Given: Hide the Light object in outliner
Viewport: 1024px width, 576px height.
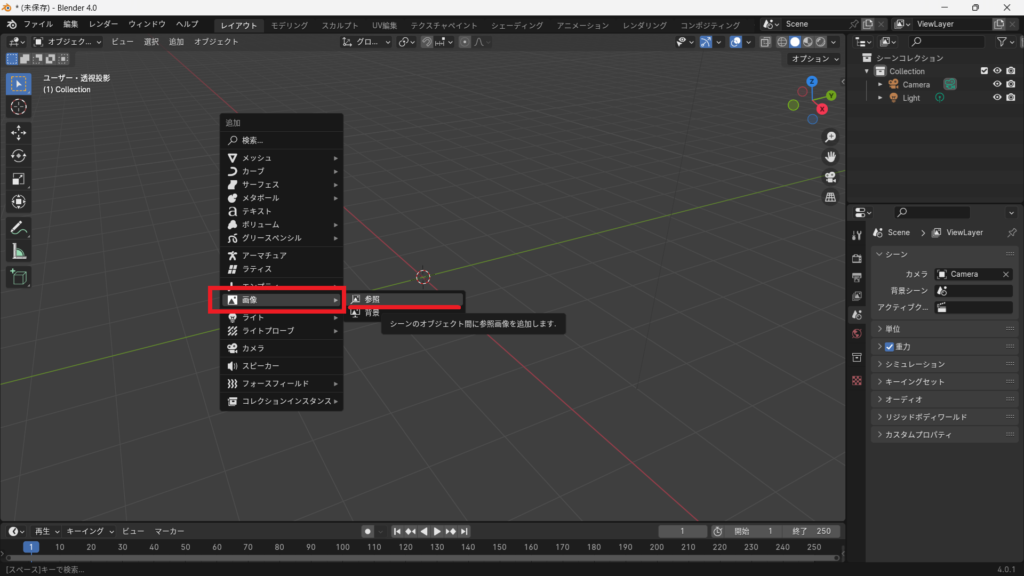Looking at the screenshot, I should pos(996,98).
